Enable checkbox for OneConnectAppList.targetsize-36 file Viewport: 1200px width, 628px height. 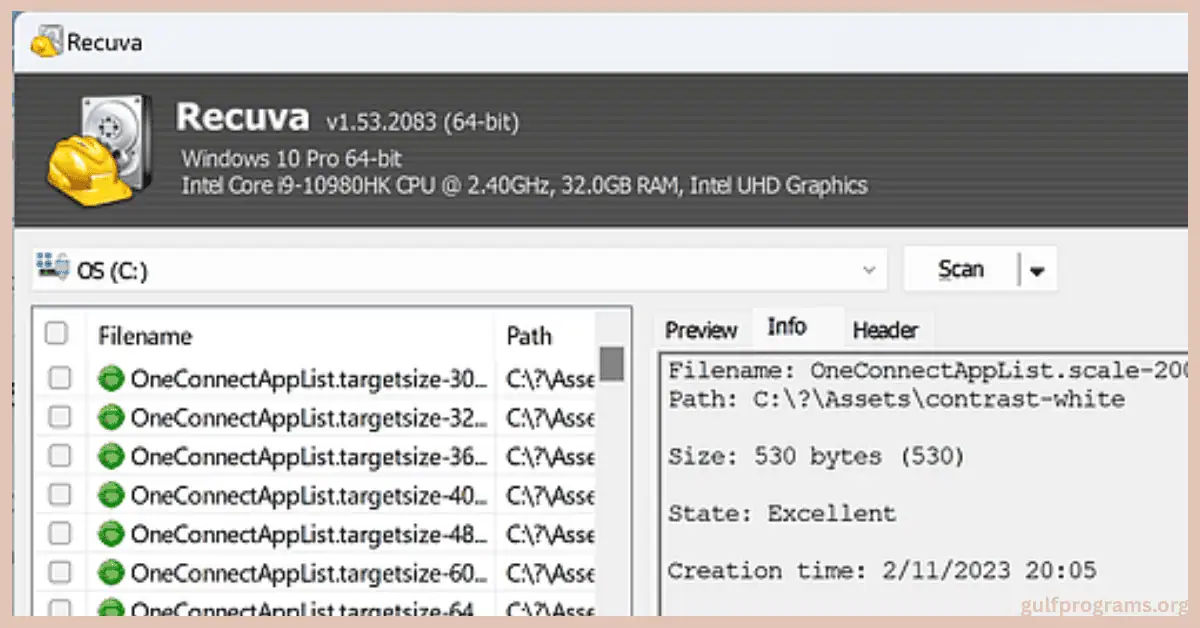[60, 456]
